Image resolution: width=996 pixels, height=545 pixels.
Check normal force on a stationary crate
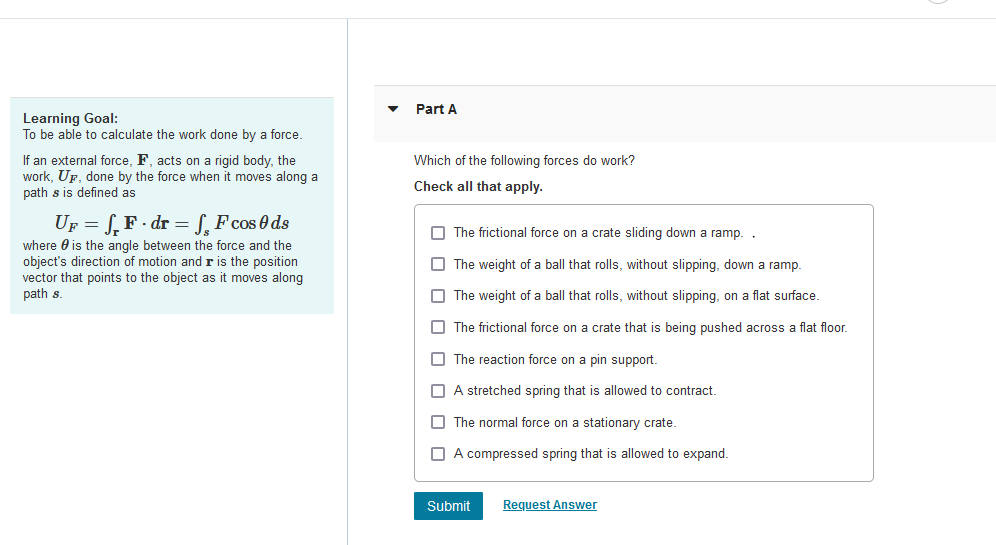pos(438,422)
